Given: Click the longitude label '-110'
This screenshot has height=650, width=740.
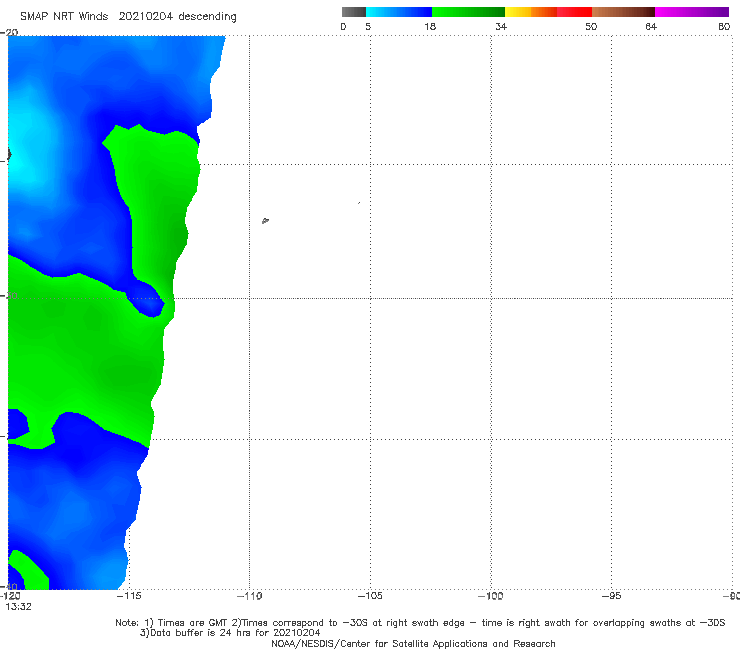Looking at the screenshot, I should coord(249,596).
